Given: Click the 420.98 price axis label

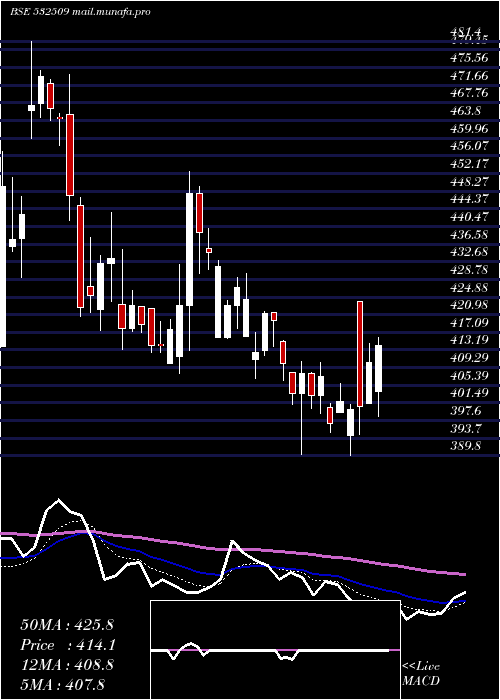Looking at the screenshot, I should (469, 305).
